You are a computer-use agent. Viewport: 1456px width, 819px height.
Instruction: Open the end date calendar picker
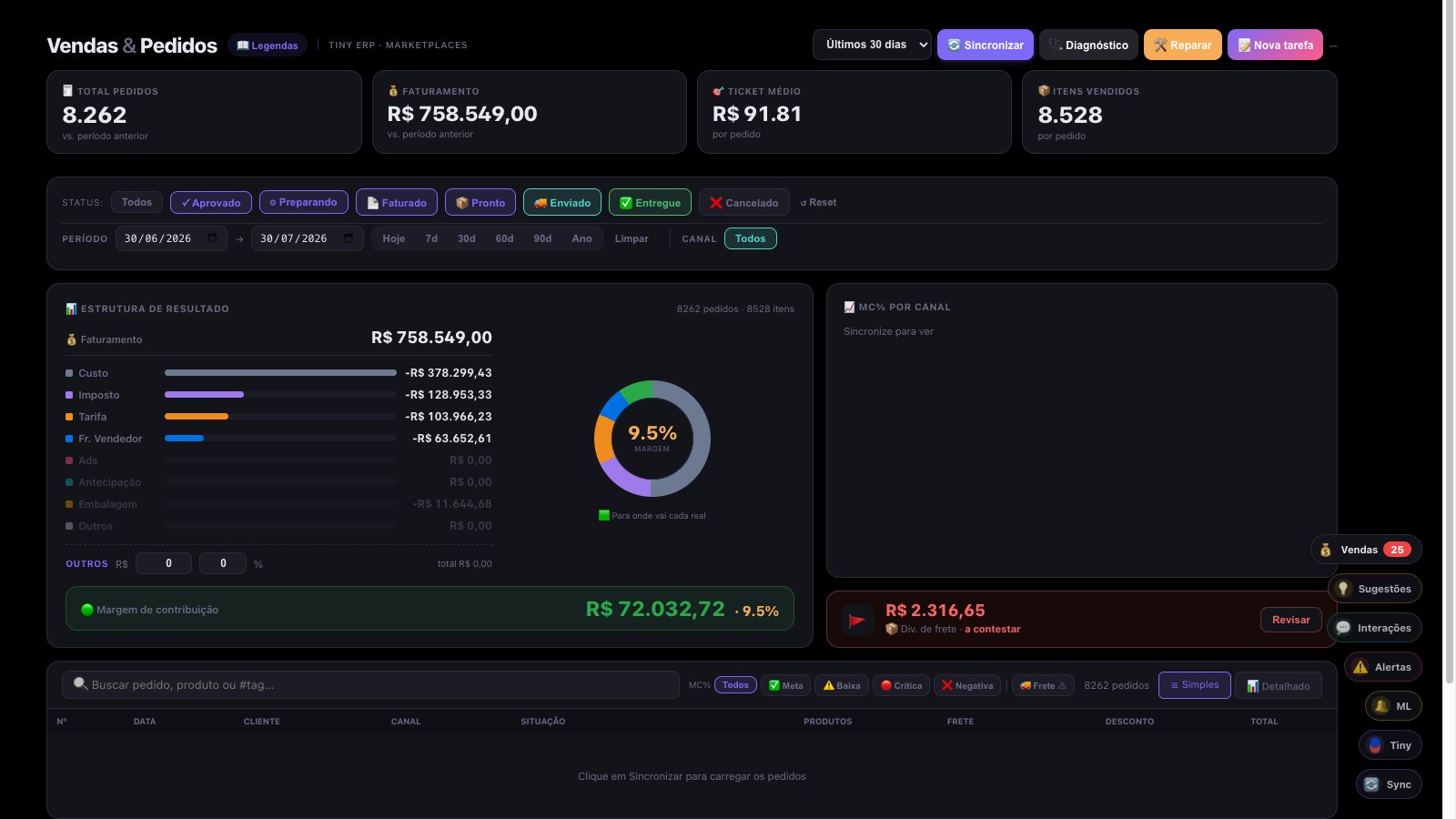point(349,238)
